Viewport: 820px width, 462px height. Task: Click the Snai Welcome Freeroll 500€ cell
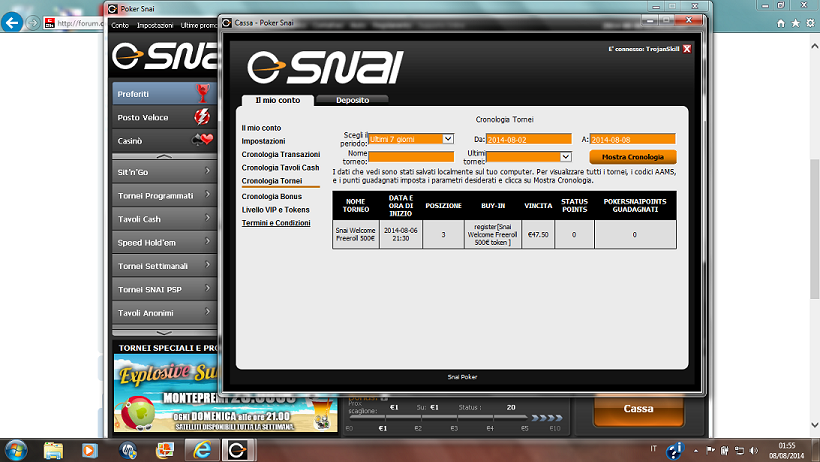(x=356, y=234)
